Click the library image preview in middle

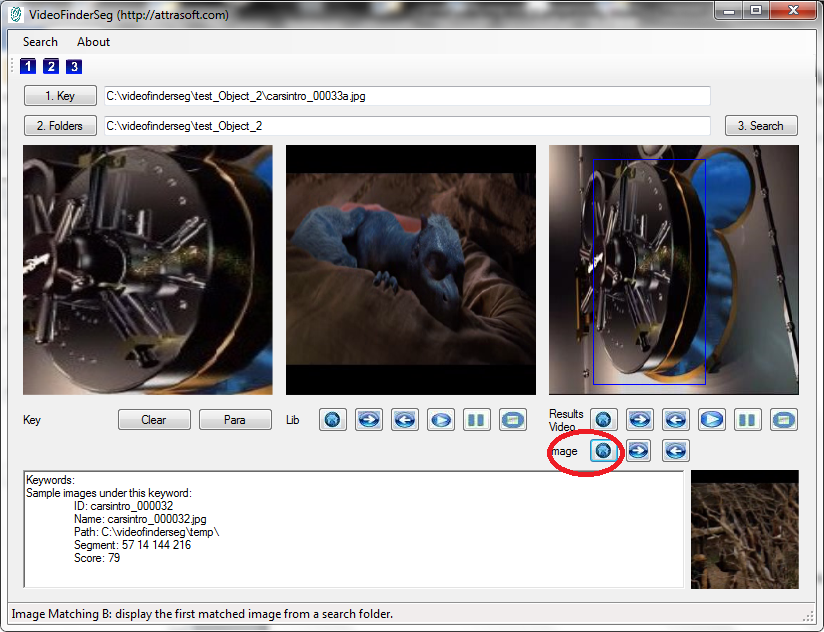coord(411,270)
